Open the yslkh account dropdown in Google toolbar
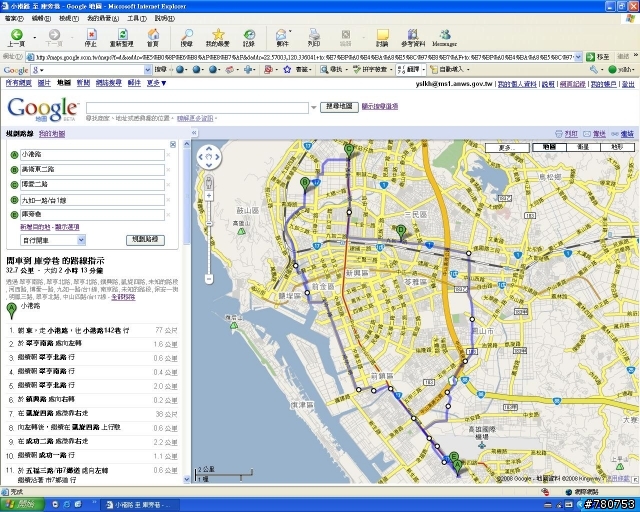This screenshot has height=512, width=640. click(622, 70)
